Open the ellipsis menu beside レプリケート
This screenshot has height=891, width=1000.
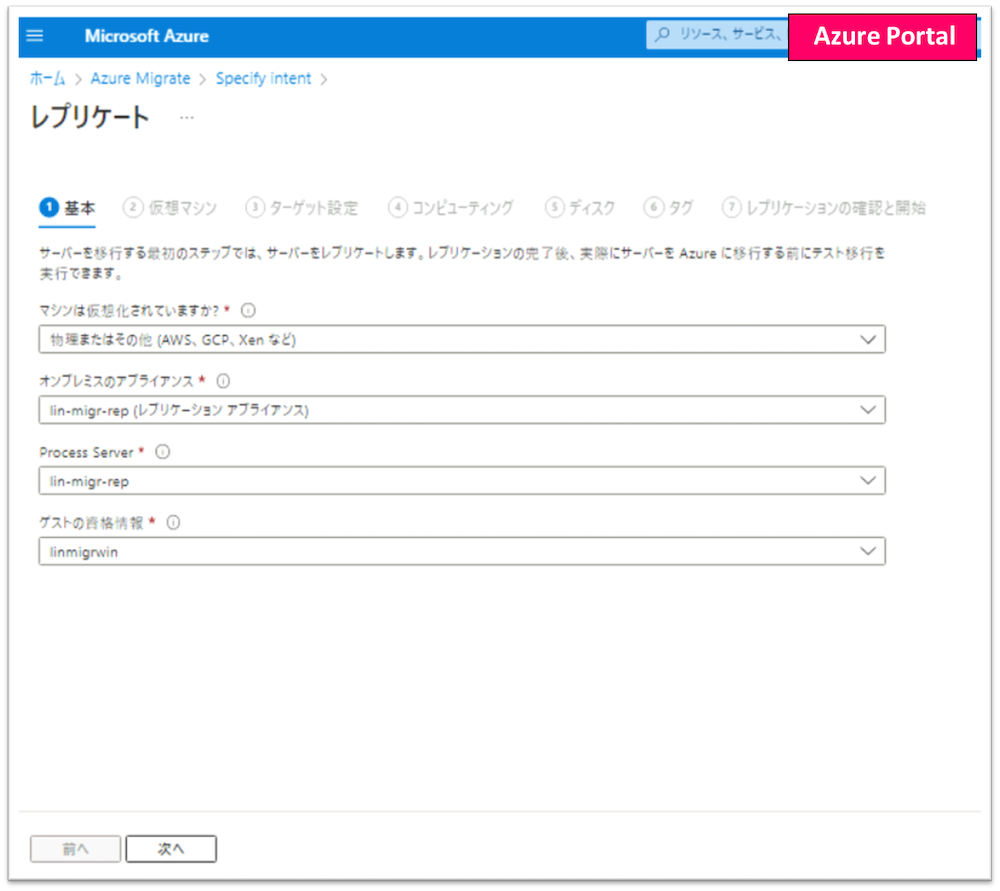(186, 117)
